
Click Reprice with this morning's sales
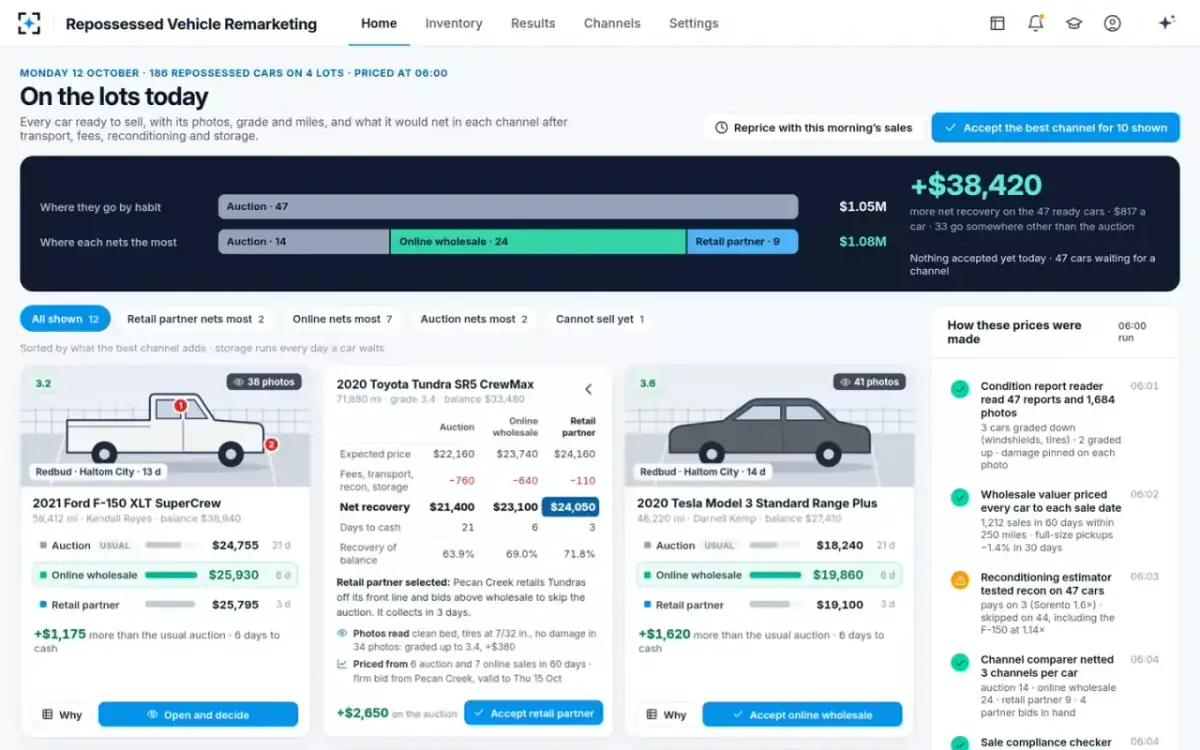(813, 128)
